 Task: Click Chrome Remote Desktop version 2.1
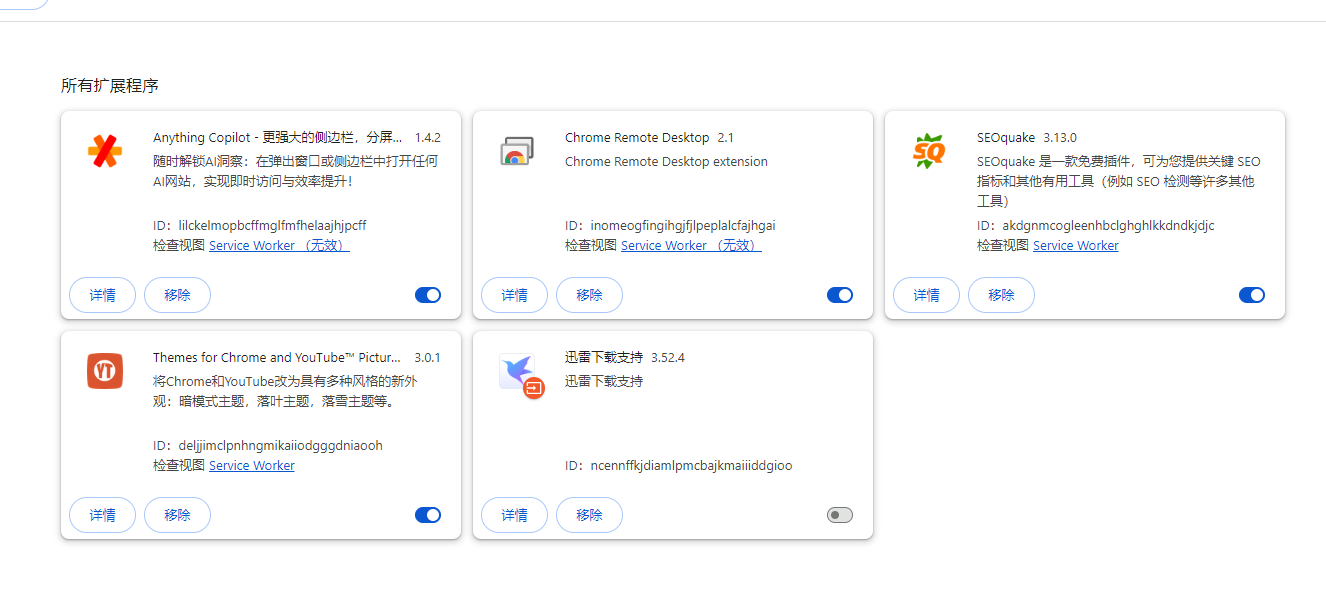[x=726, y=138]
